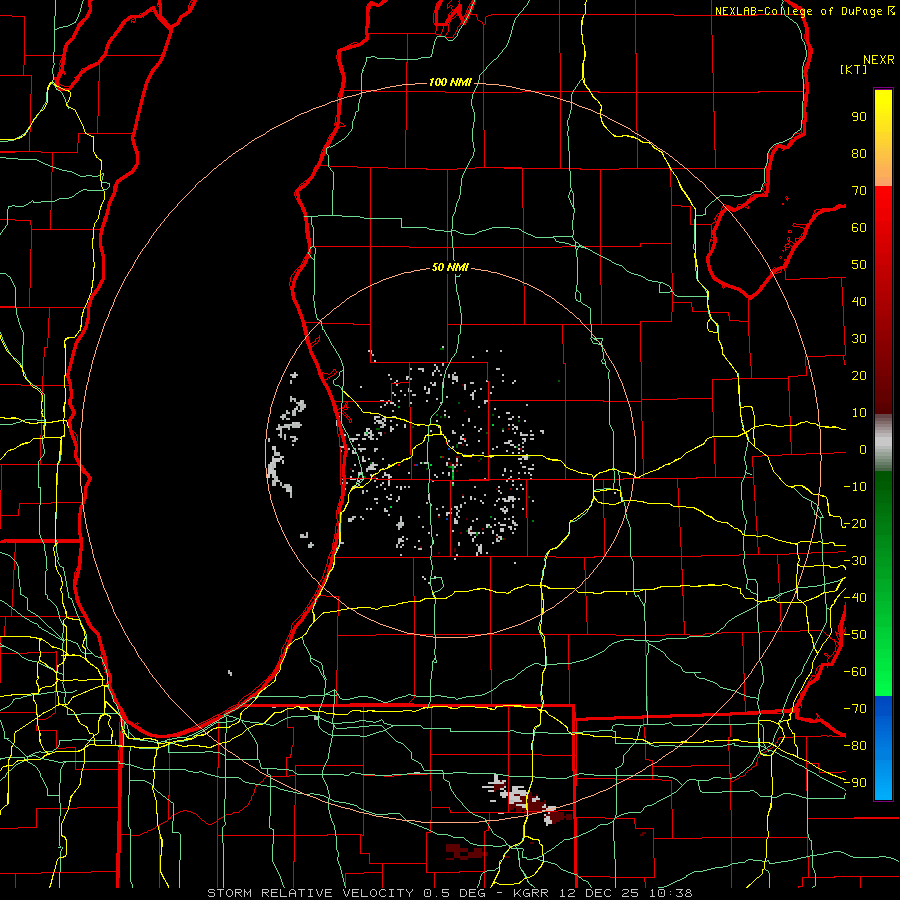Viewport: 900px width, 900px height.
Task: Click the "0.5 DEG" elevation angle text
Action: click(455, 893)
